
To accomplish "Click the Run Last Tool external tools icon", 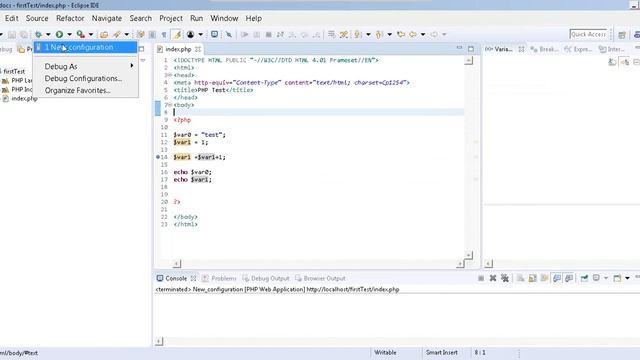I will (x=81, y=34).
